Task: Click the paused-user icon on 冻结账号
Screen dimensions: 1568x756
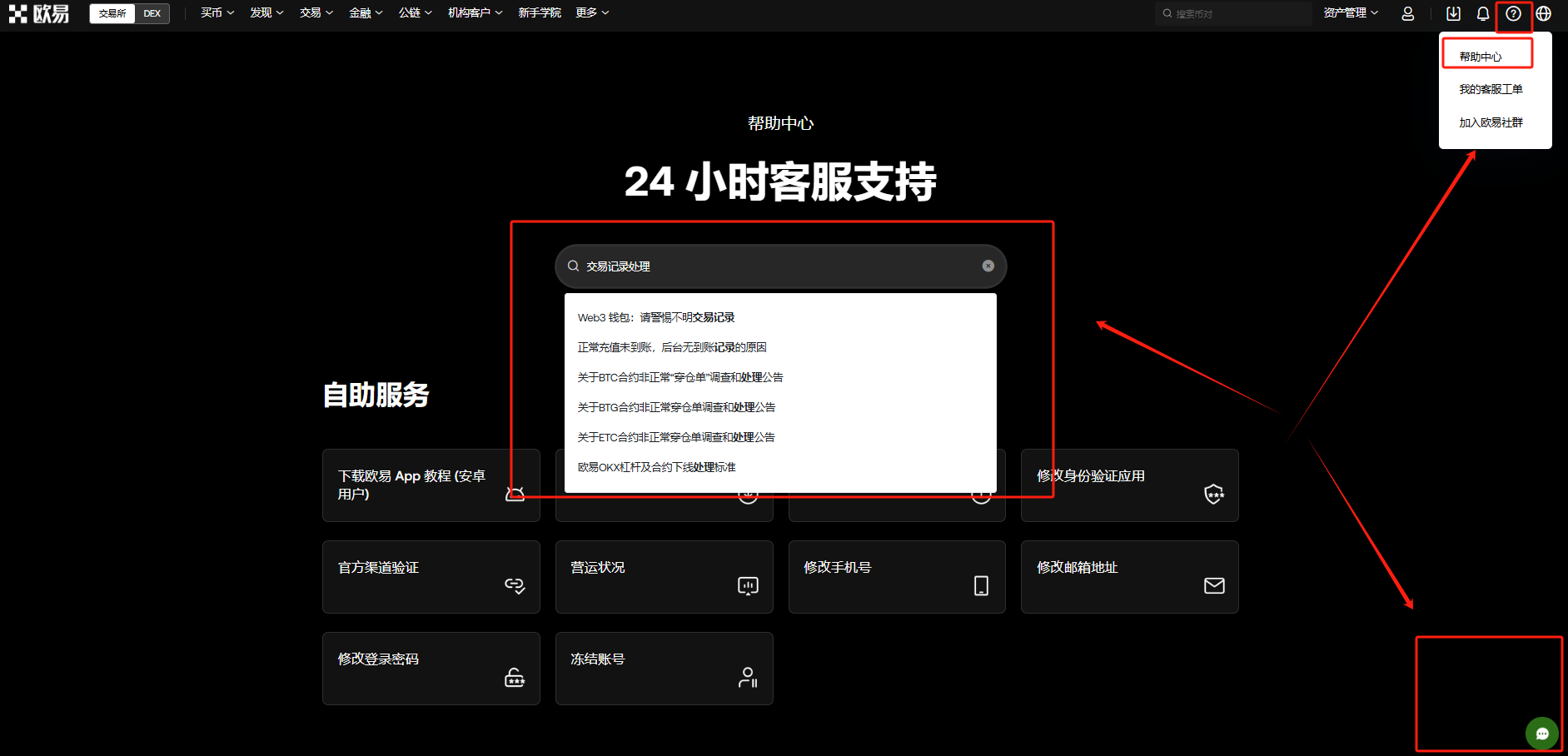Action: pos(748,677)
